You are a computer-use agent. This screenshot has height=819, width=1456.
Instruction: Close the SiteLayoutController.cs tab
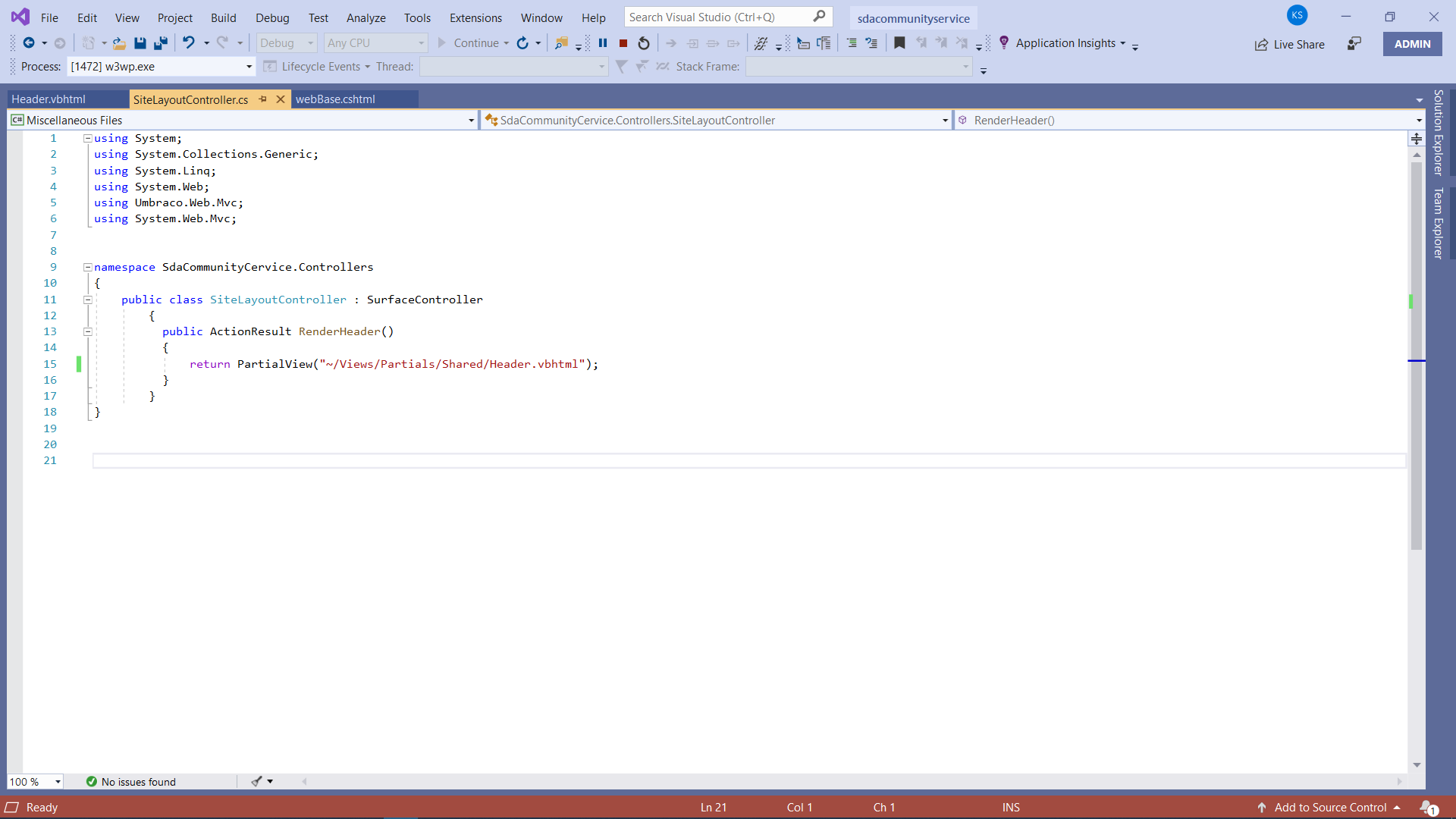pos(281,99)
